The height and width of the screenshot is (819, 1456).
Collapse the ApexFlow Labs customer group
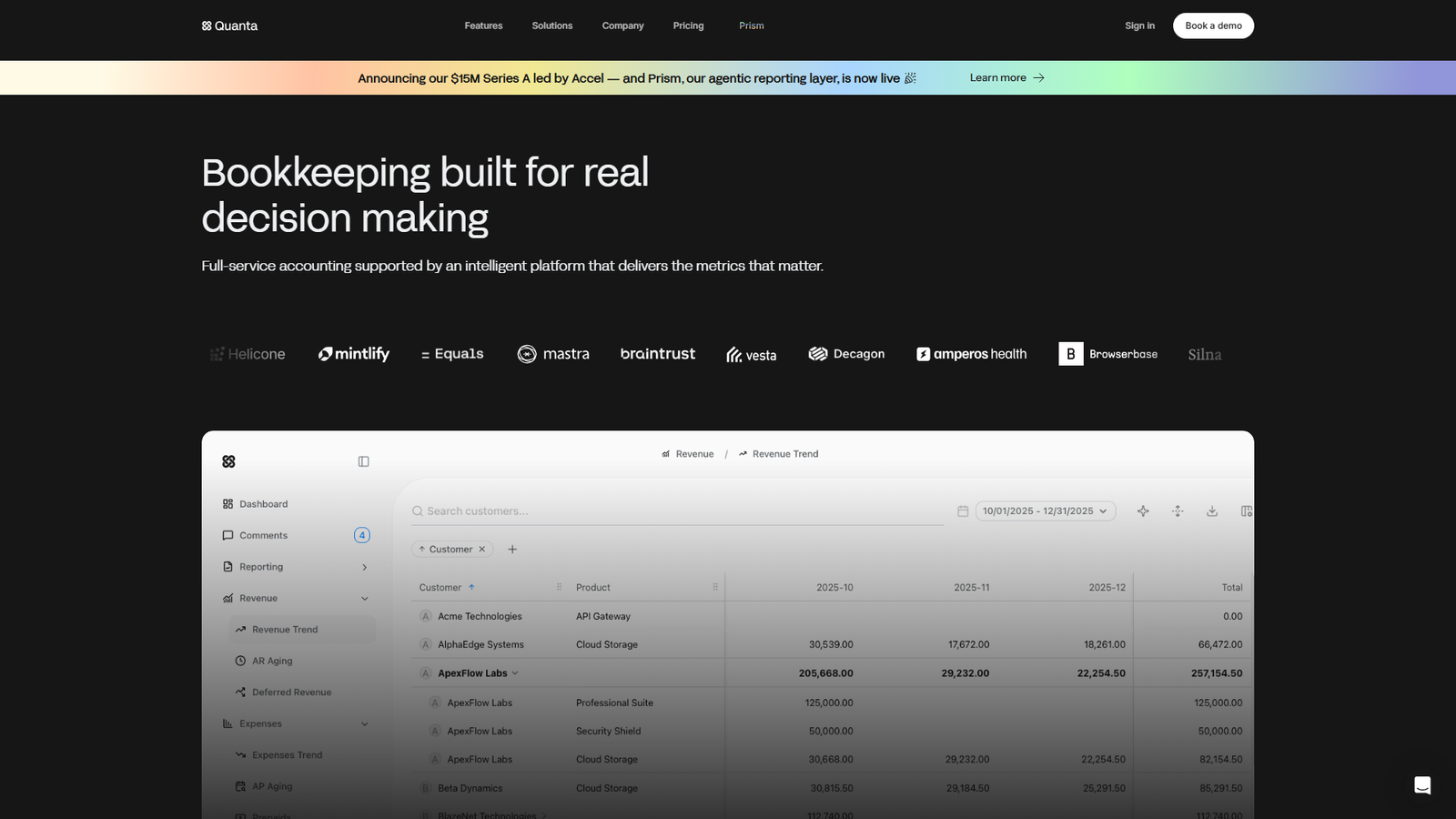(516, 672)
